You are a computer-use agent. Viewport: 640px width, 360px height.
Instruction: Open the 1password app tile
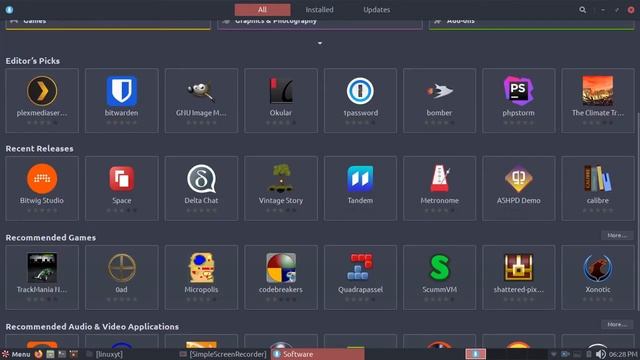point(360,100)
